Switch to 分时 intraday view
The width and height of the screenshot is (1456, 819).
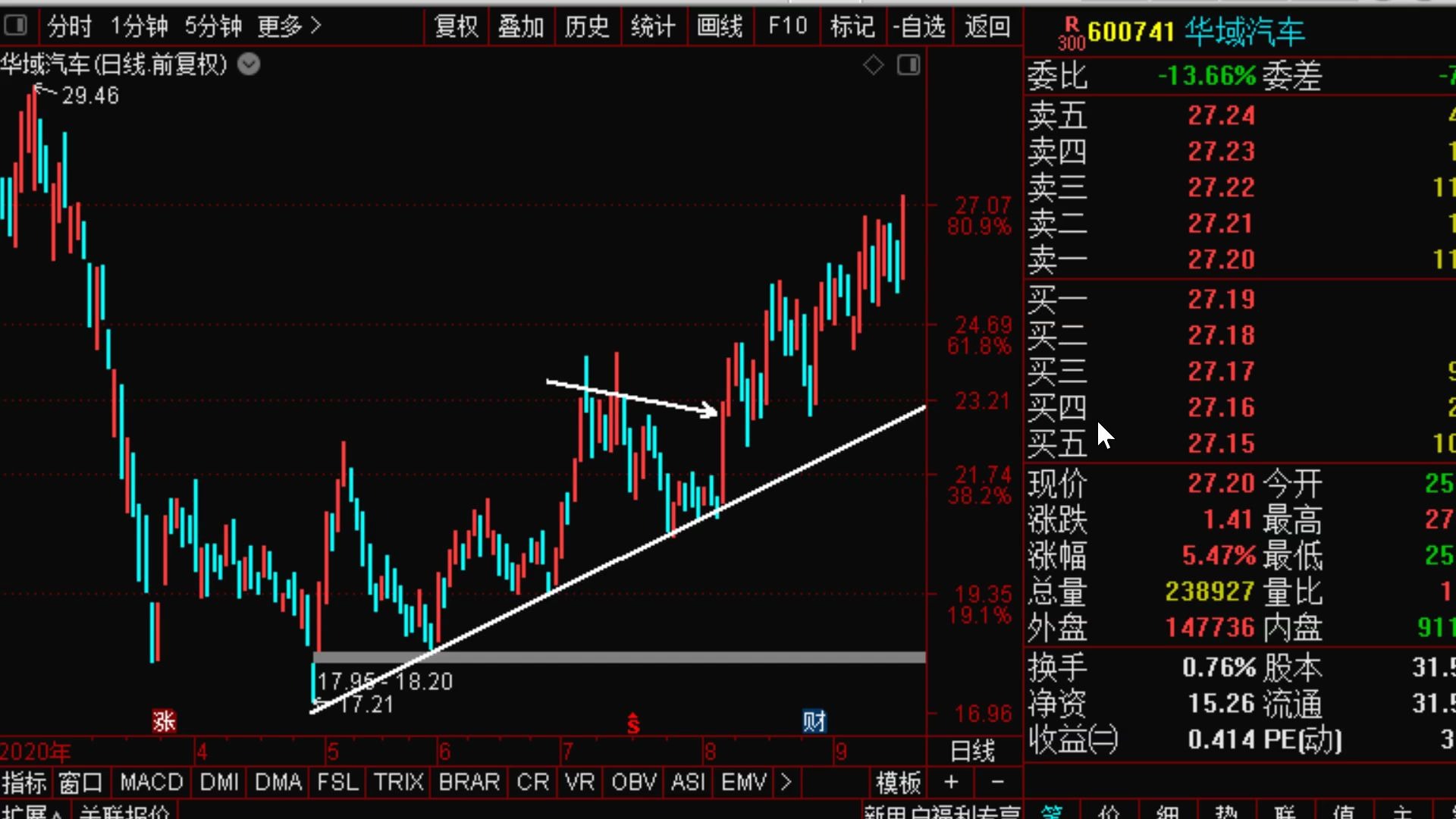[x=69, y=27]
